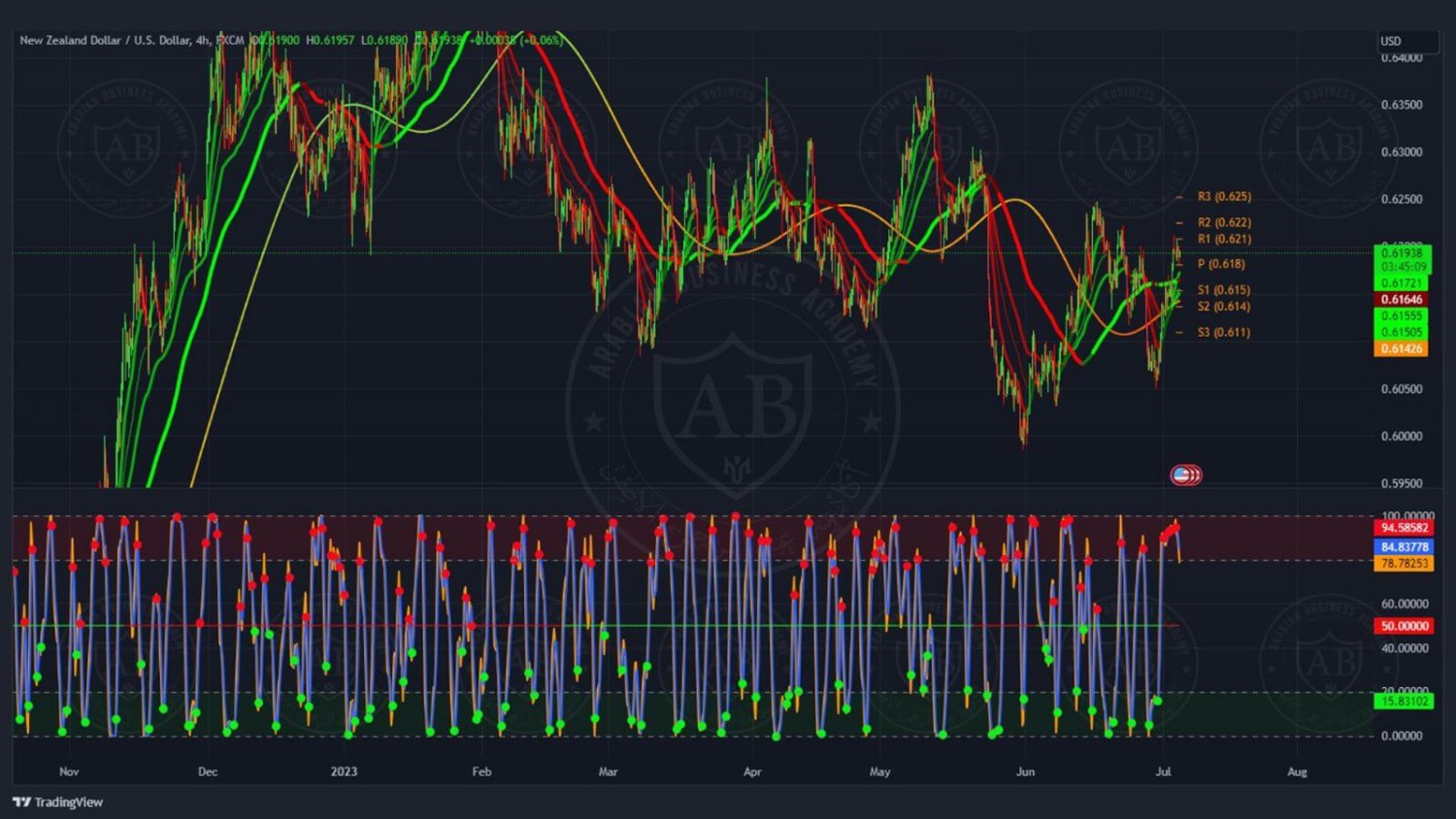This screenshot has height=819, width=1456.
Task: Click the 0.60000 price axis label
Action: pyautogui.click(x=1402, y=437)
